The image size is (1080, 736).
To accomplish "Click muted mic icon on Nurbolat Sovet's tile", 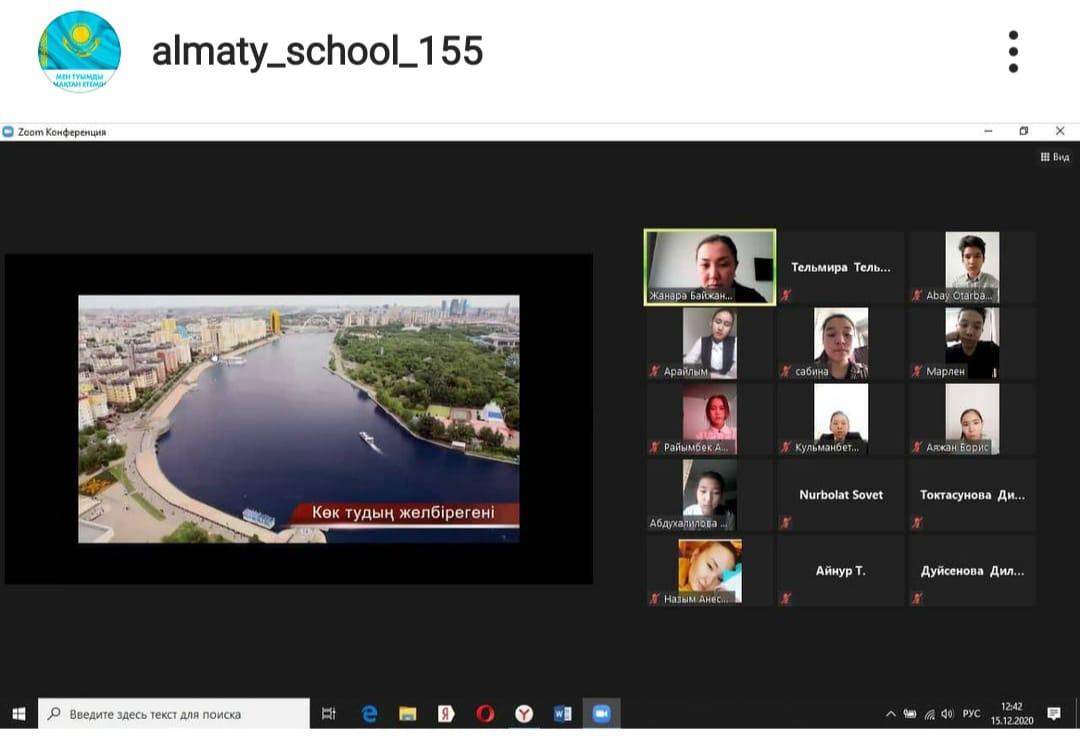I will 786,522.
